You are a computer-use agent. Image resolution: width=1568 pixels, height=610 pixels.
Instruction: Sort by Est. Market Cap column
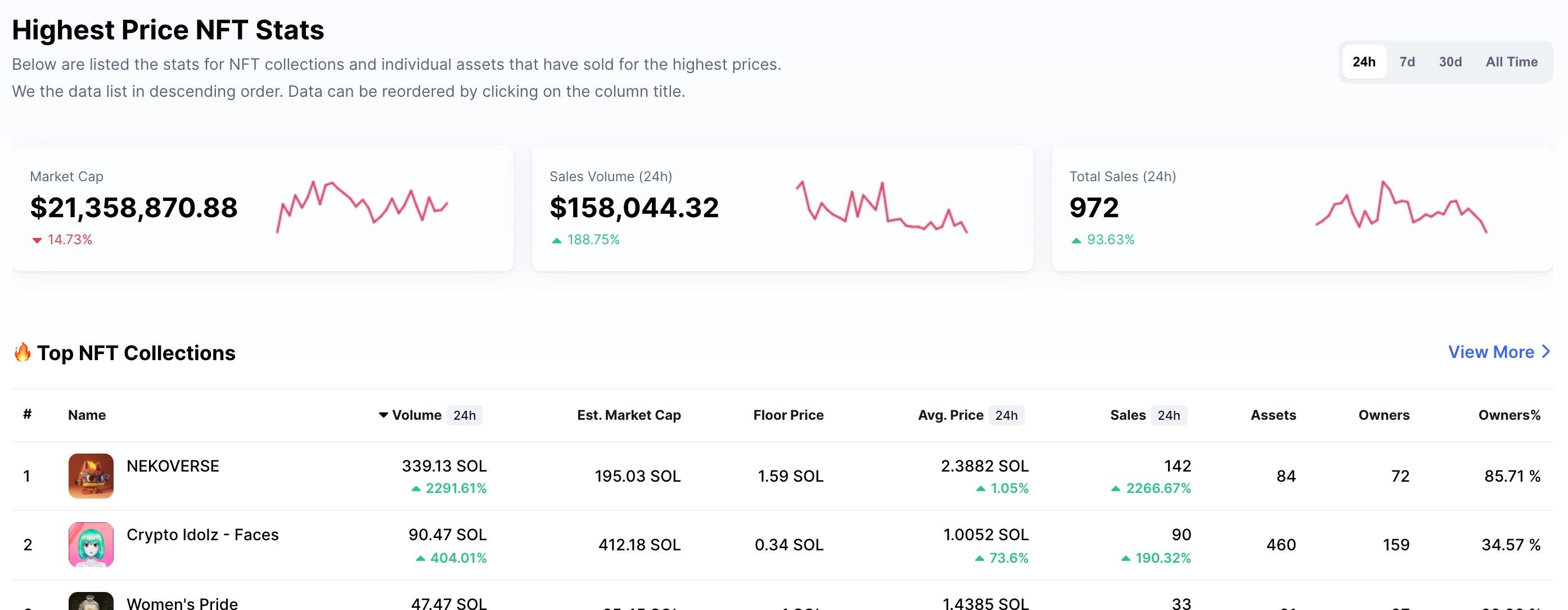pyautogui.click(x=629, y=415)
